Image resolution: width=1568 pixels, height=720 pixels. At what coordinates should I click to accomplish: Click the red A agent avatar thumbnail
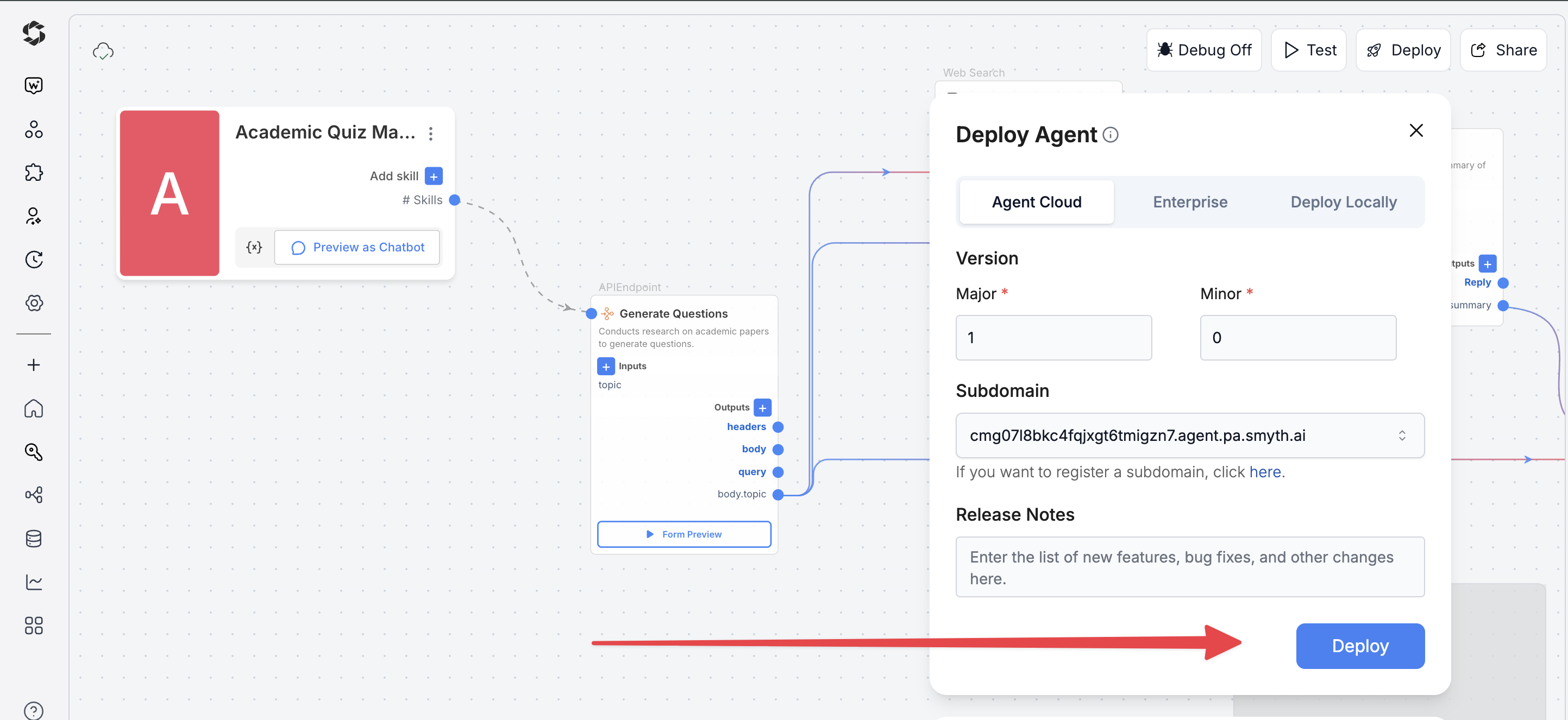(x=170, y=193)
